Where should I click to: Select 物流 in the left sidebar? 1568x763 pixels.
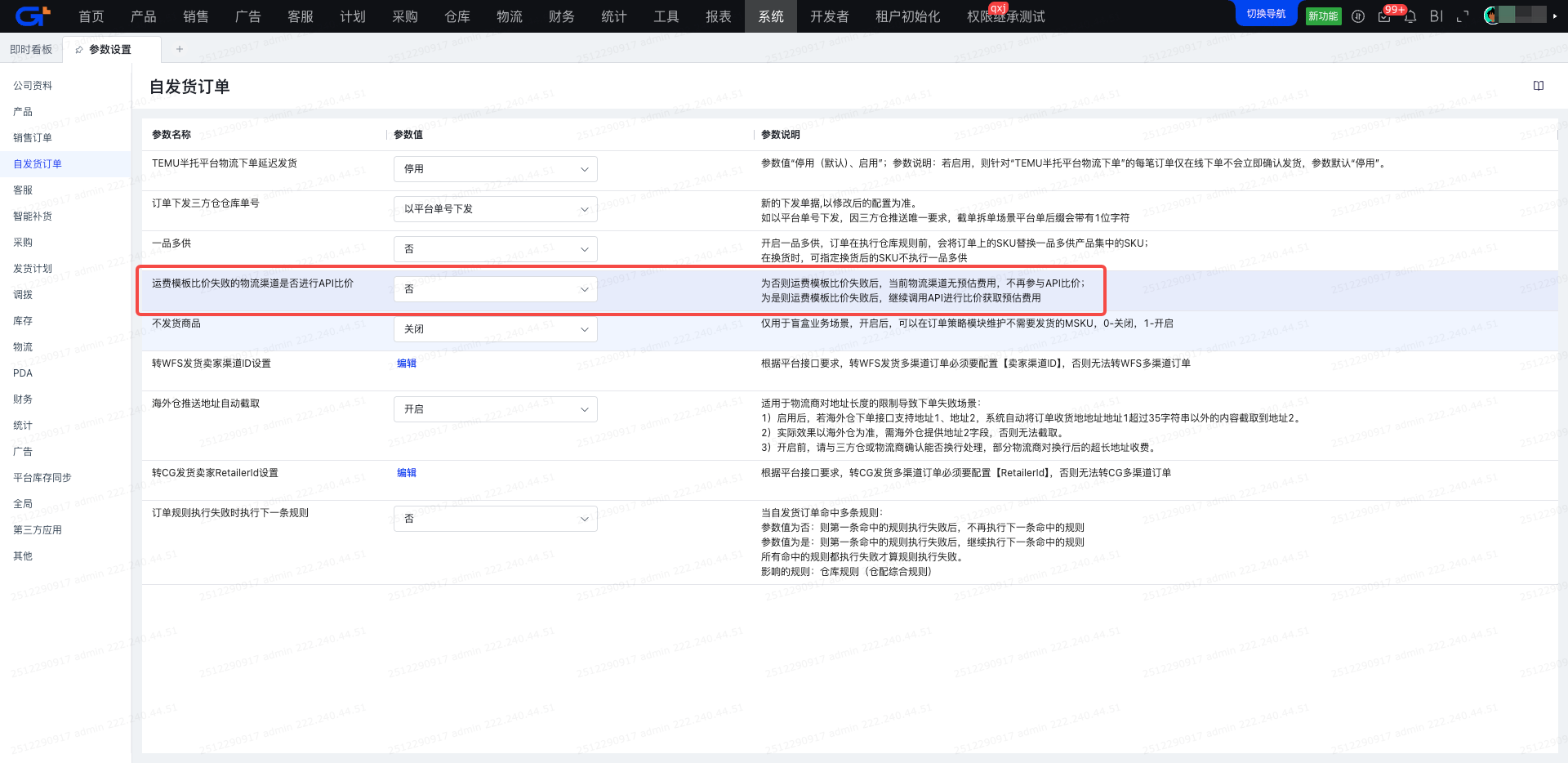[x=65, y=347]
